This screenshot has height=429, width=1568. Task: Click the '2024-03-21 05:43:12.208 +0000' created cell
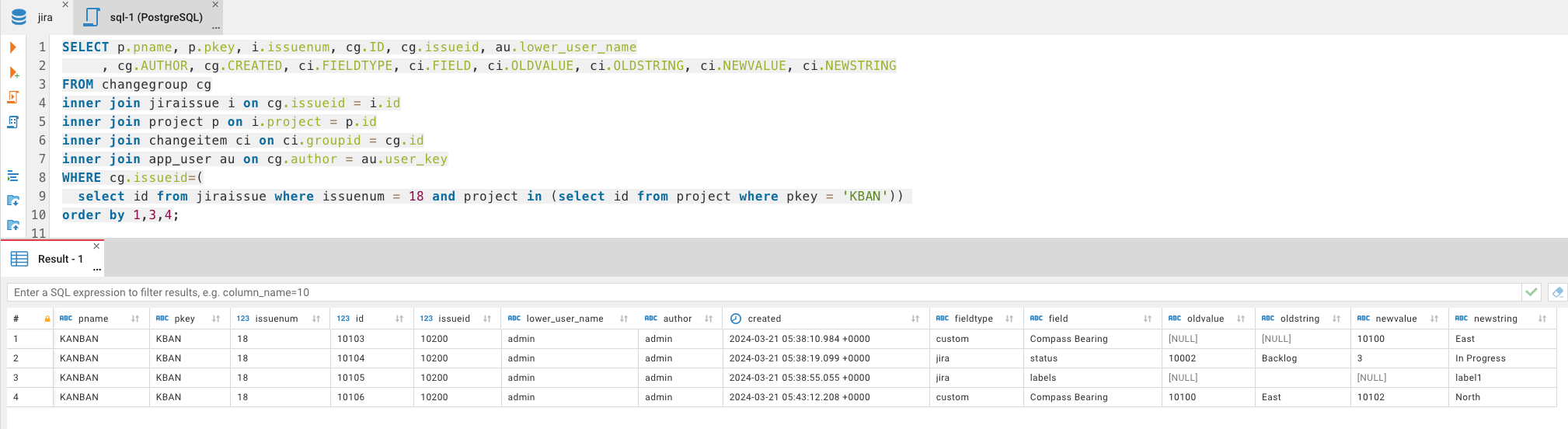tap(826, 397)
